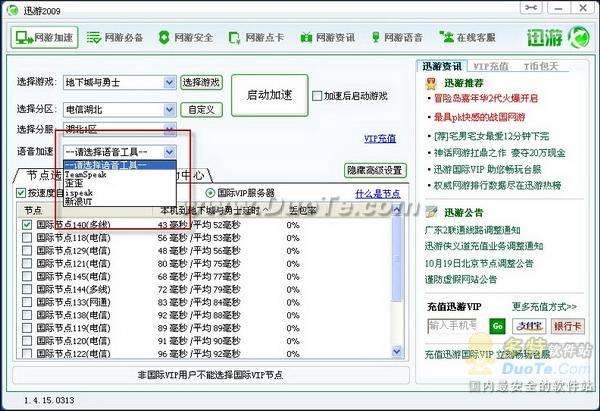Pay via the 支付宝 button
The height and width of the screenshot is (411, 600).
(529, 326)
